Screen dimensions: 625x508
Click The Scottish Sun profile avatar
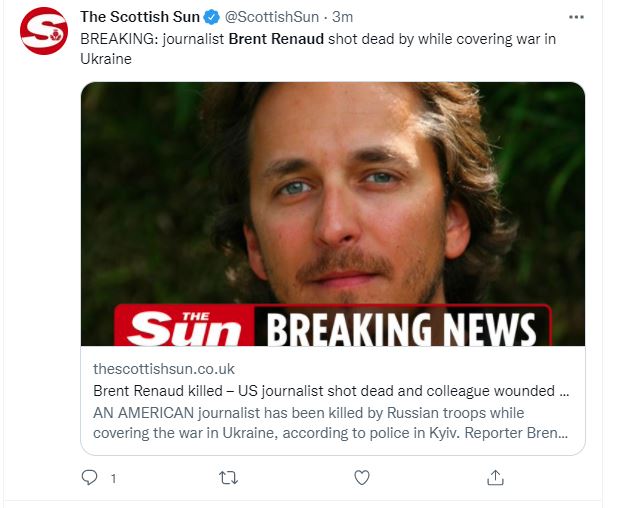44,31
